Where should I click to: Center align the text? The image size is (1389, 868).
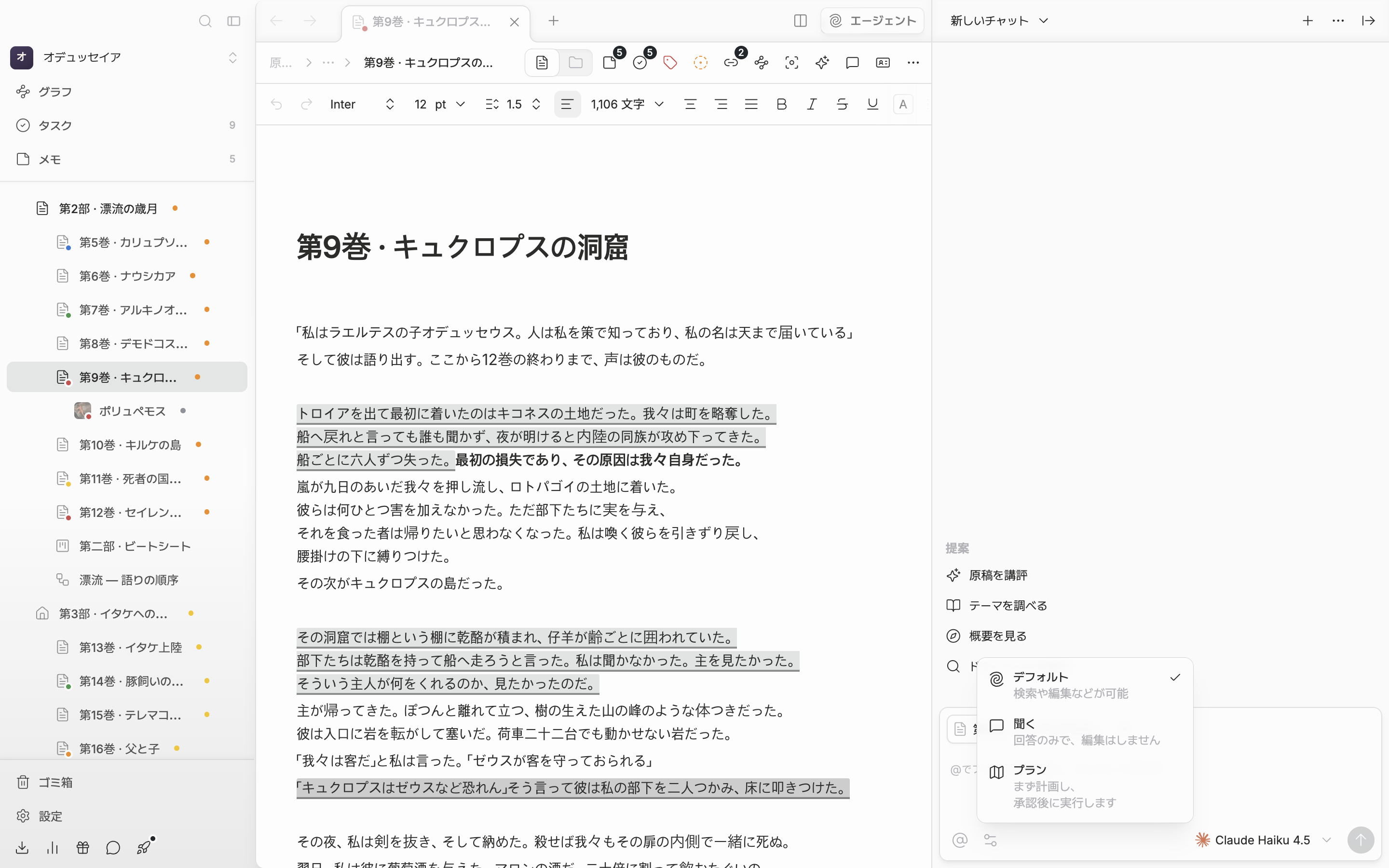[x=691, y=105]
